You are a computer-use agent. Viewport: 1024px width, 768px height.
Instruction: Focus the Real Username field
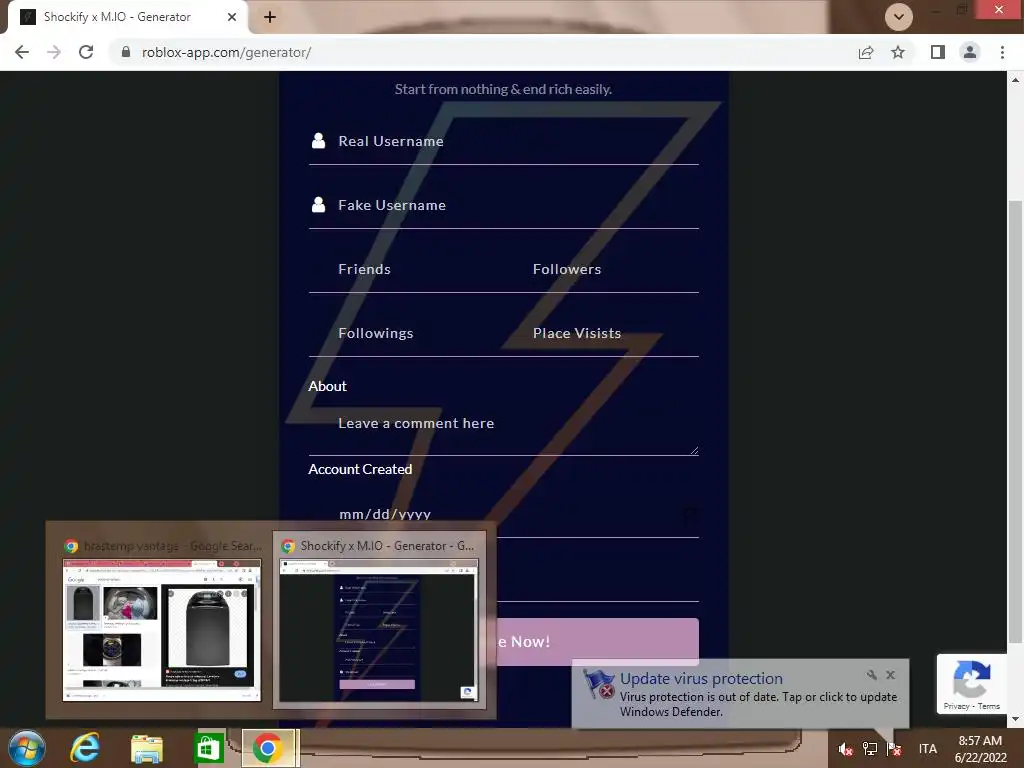coord(504,141)
